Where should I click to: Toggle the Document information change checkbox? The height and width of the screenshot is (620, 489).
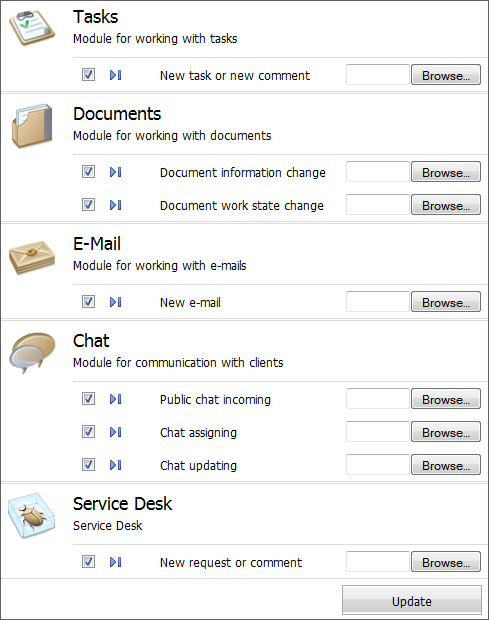click(x=89, y=172)
